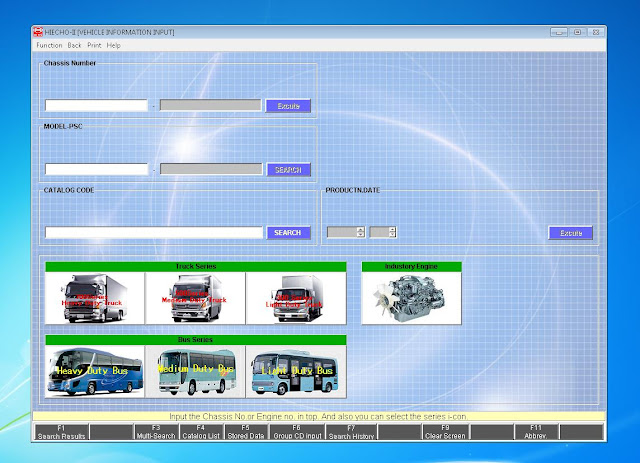Screen dimensions: 640x463
Task: Click Excute button in PRODUCTN.DATE section
Action: tap(571, 233)
